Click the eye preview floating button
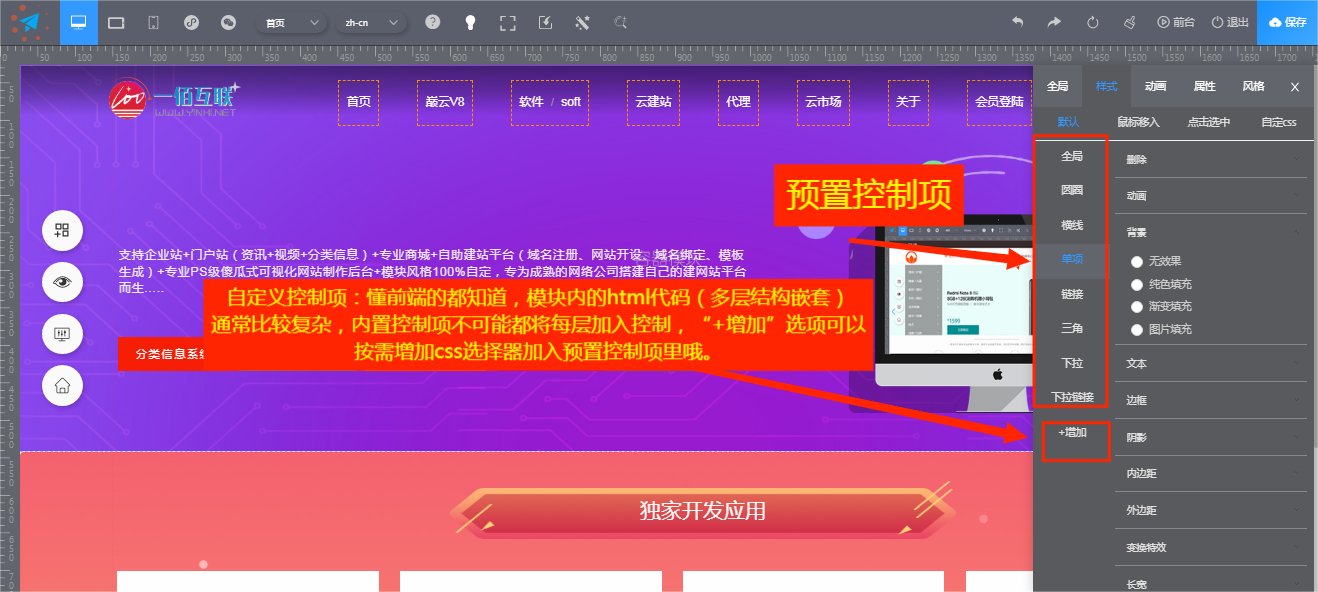Screen dimensions: 1318x592 point(62,282)
